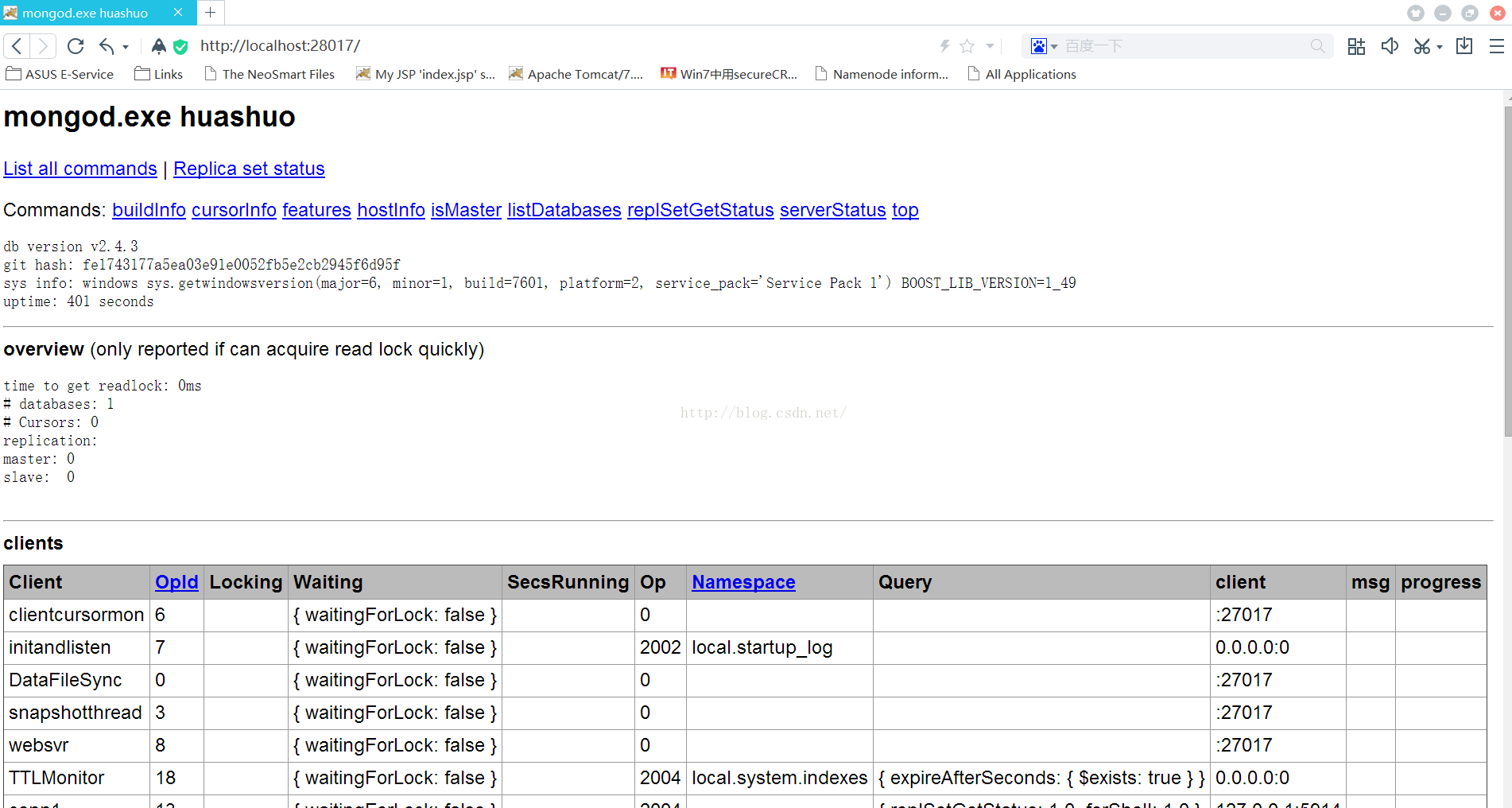The width and height of the screenshot is (1512, 808).
Task: Run the top command link
Action: 905,210
